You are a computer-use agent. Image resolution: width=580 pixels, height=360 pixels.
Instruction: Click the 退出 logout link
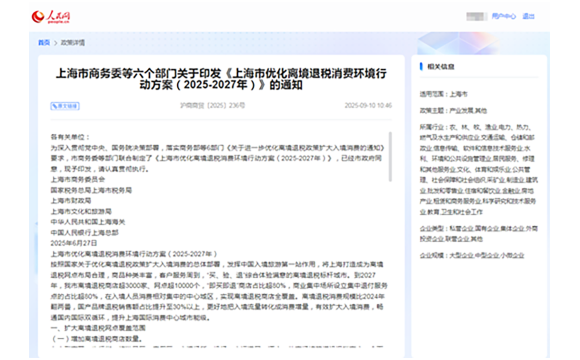[528, 16]
